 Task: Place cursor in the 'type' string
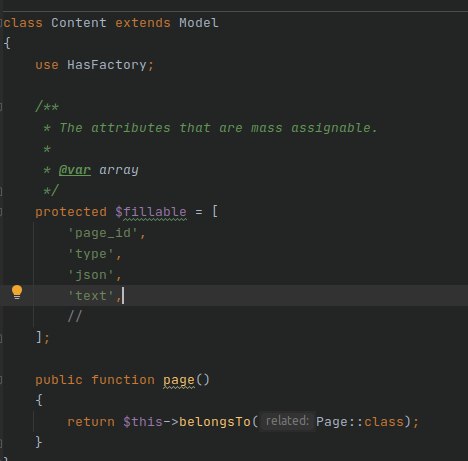pos(91,254)
